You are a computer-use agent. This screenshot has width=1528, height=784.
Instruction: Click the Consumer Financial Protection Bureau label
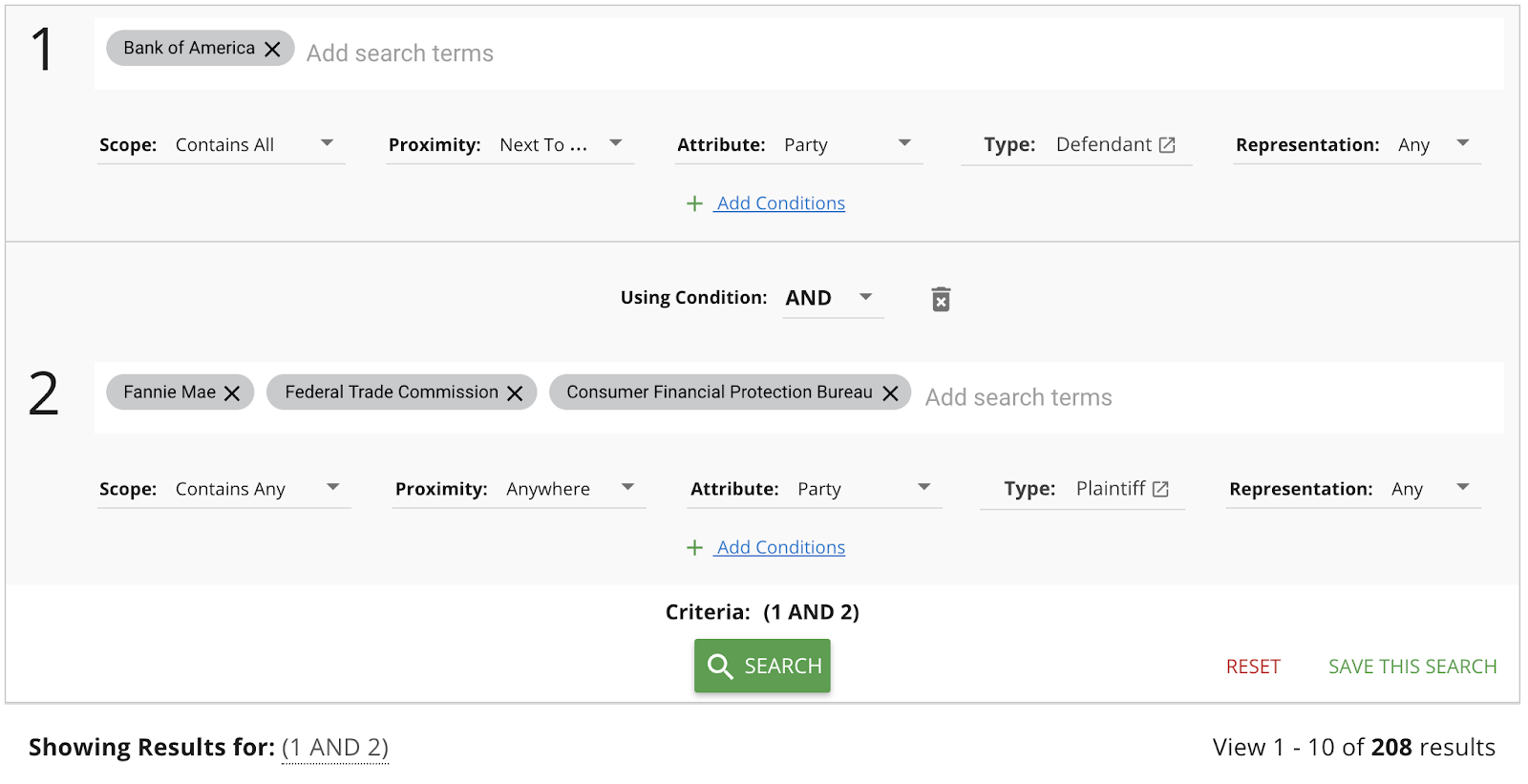click(x=719, y=392)
